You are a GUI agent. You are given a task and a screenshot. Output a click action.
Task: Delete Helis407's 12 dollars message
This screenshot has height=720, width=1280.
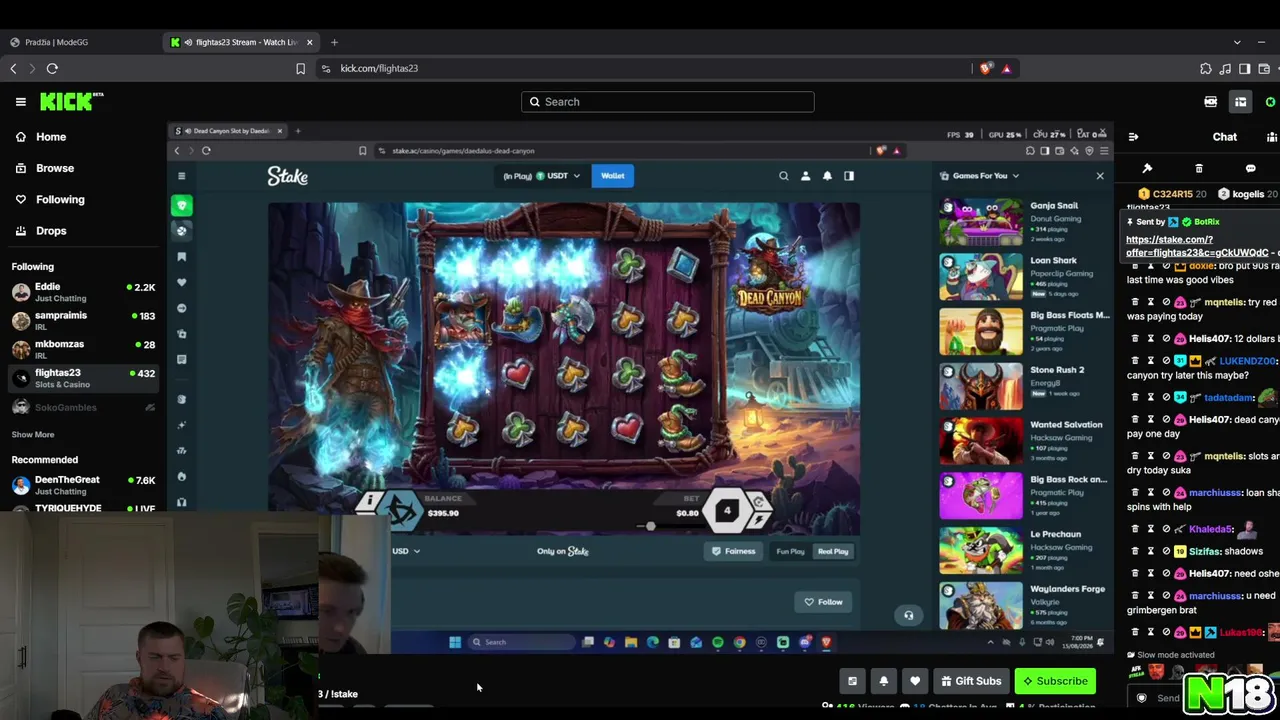tap(1135, 339)
